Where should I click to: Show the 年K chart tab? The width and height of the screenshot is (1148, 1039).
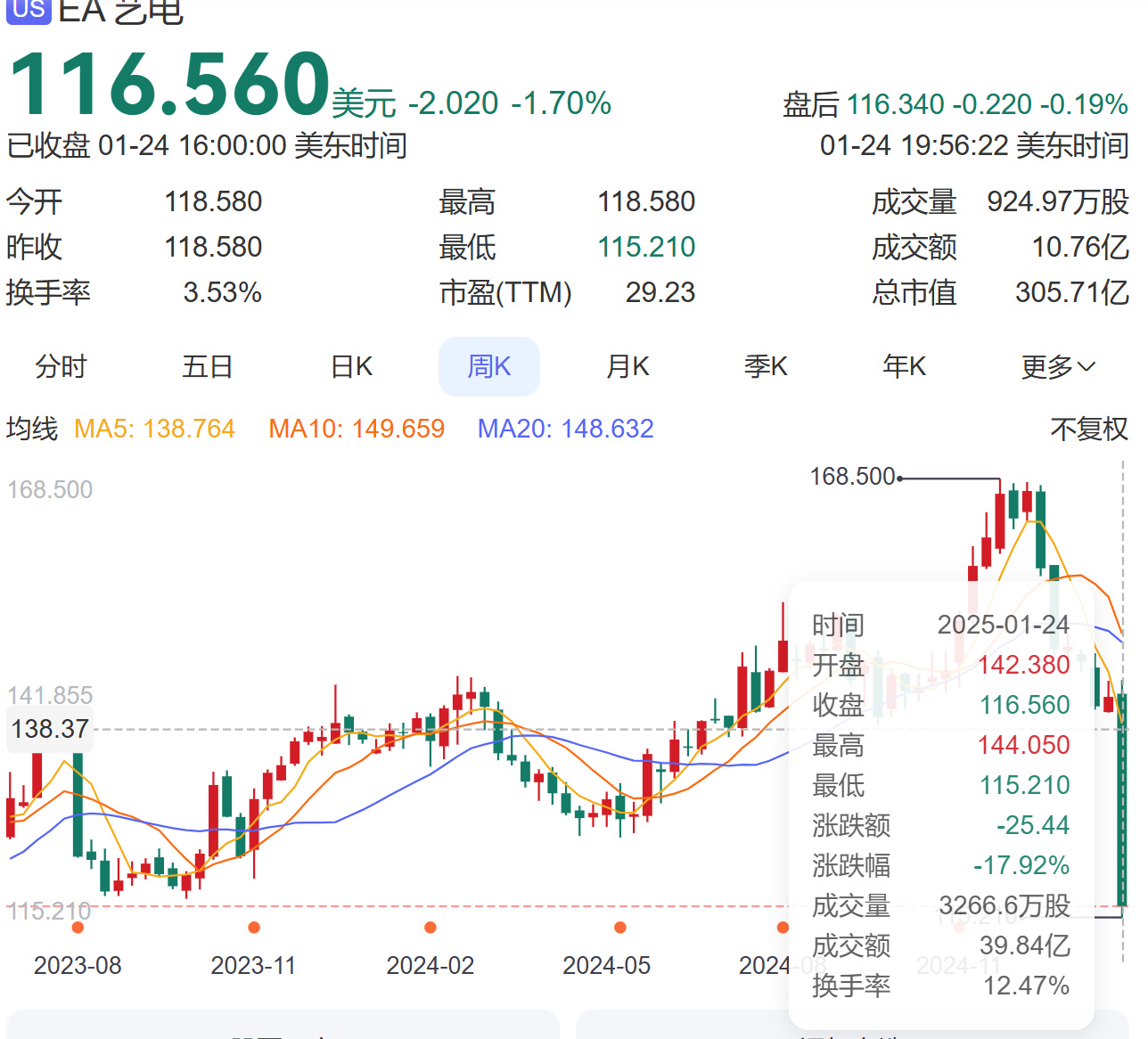[x=904, y=366]
